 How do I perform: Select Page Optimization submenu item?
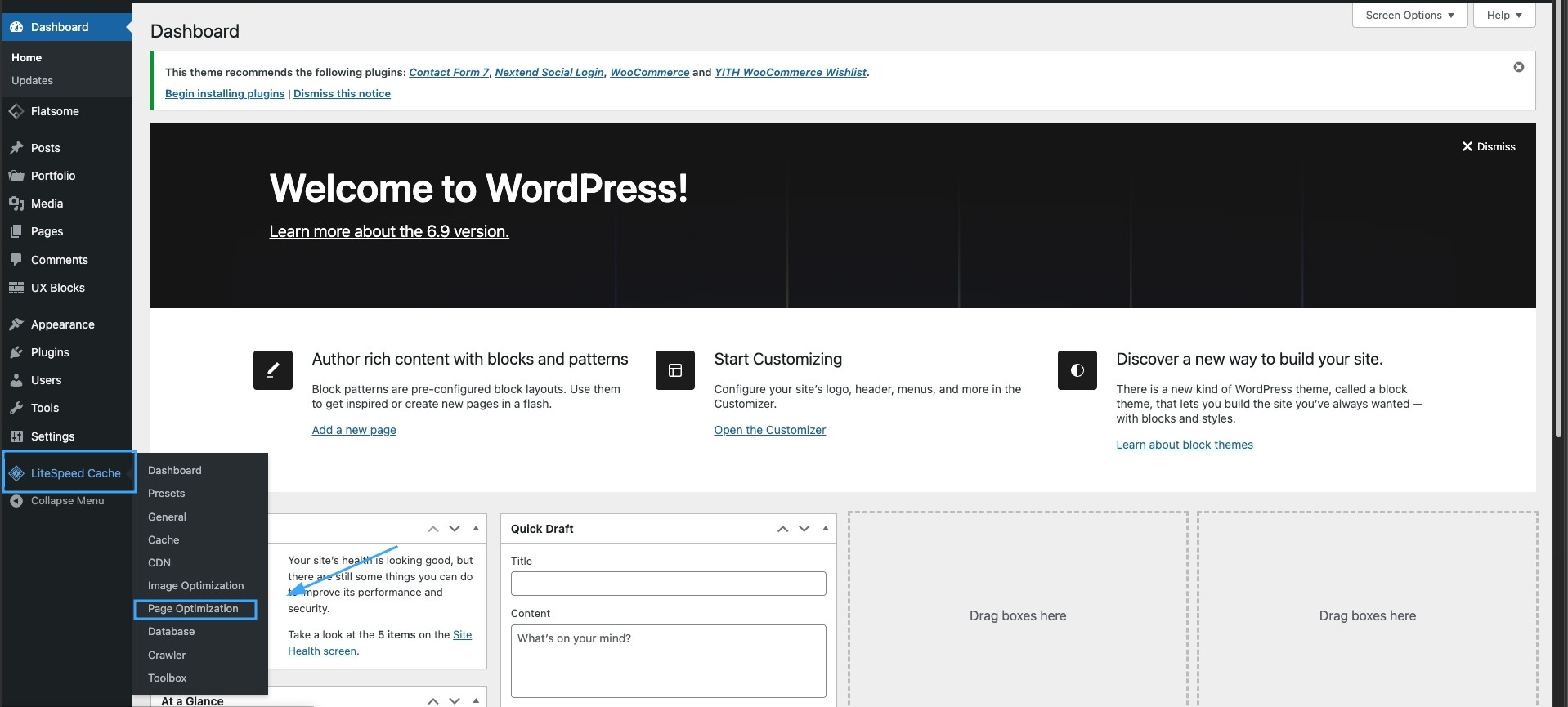[194, 609]
